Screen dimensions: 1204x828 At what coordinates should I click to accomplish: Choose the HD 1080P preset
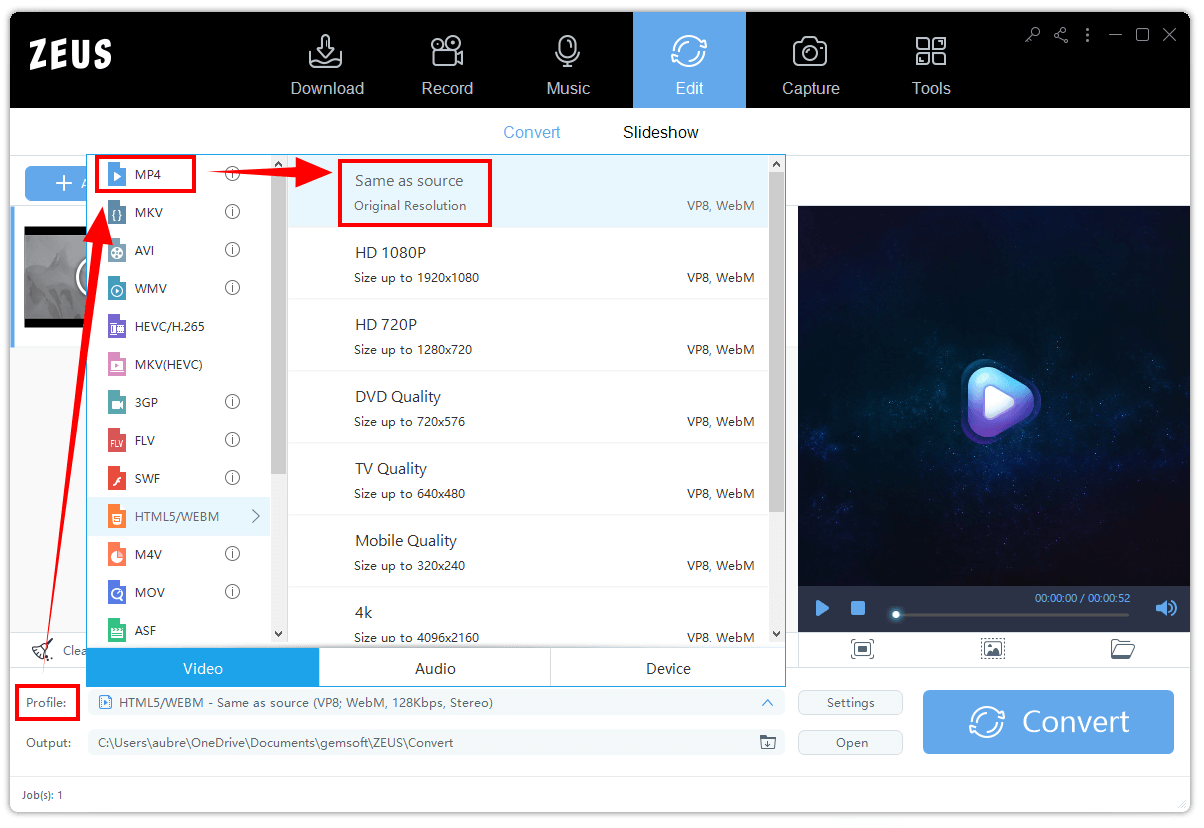[x=528, y=264]
